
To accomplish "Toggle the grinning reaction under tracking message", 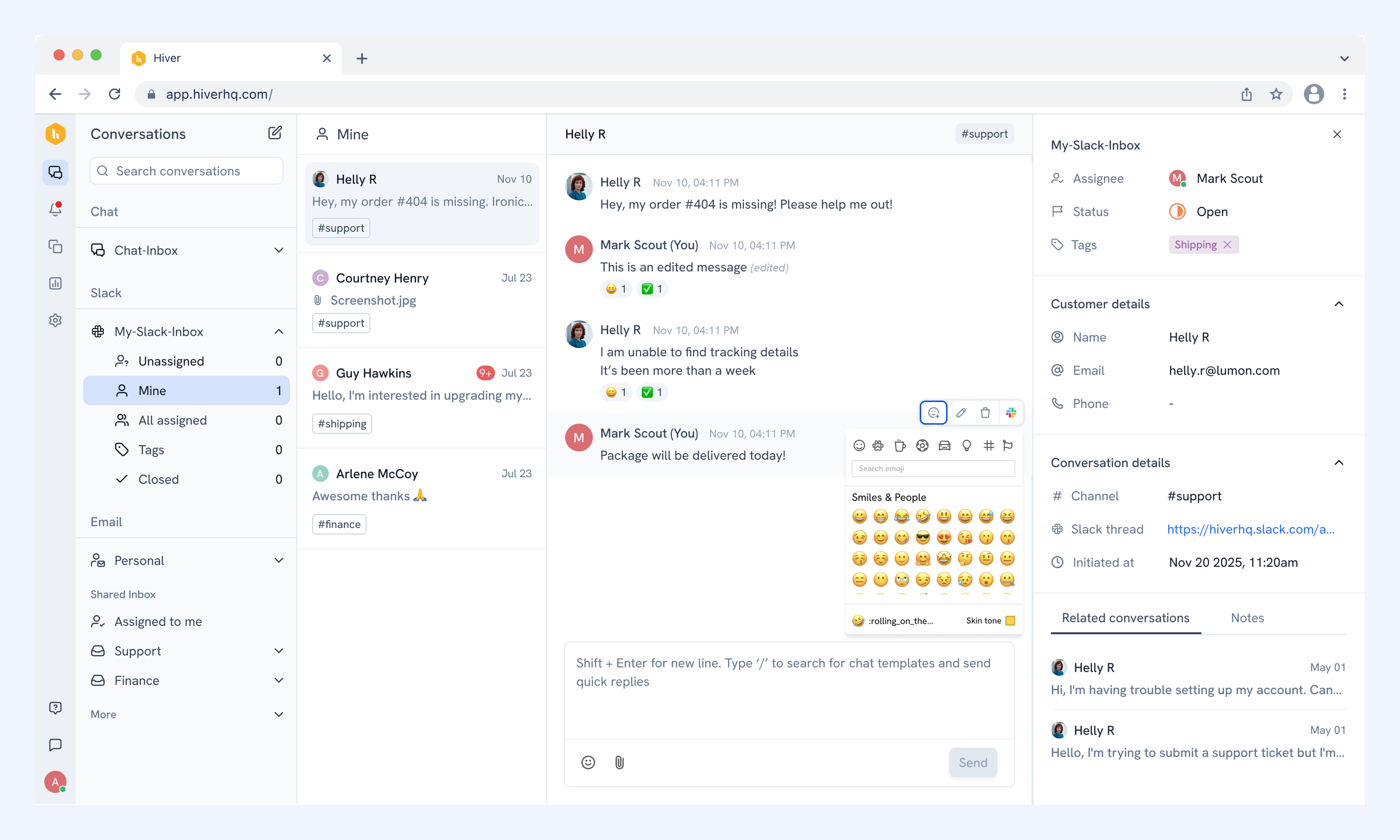I will [616, 392].
